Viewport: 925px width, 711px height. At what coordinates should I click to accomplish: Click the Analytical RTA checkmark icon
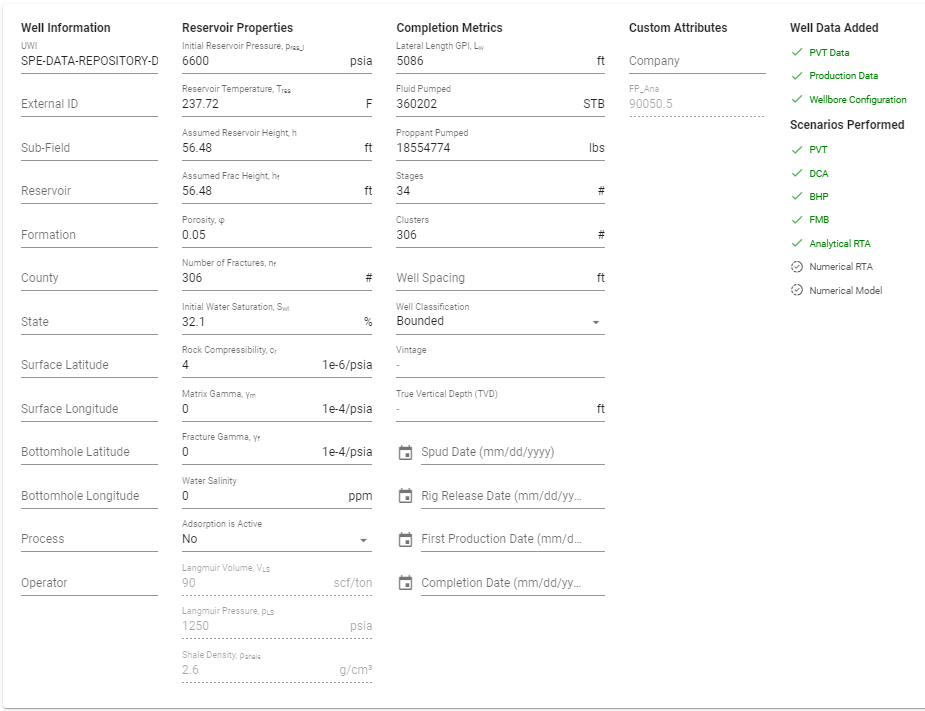(x=797, y=243)
